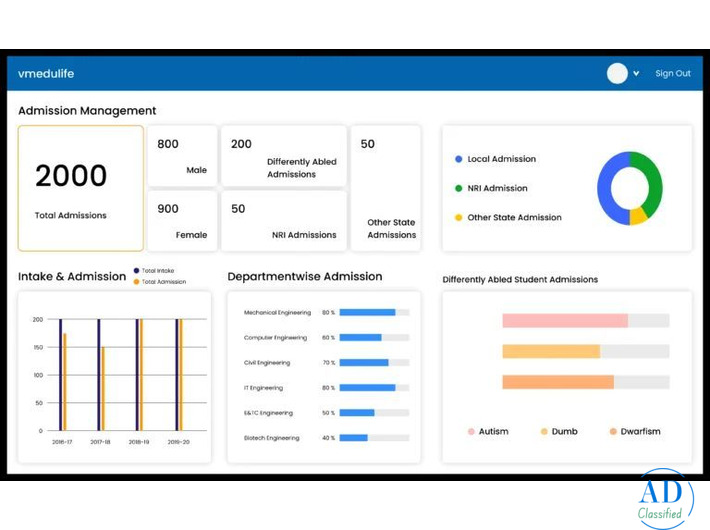Click the Departmentwise Admission heading
The width and height of the screenshot is (710, 530).
point(305,276)
